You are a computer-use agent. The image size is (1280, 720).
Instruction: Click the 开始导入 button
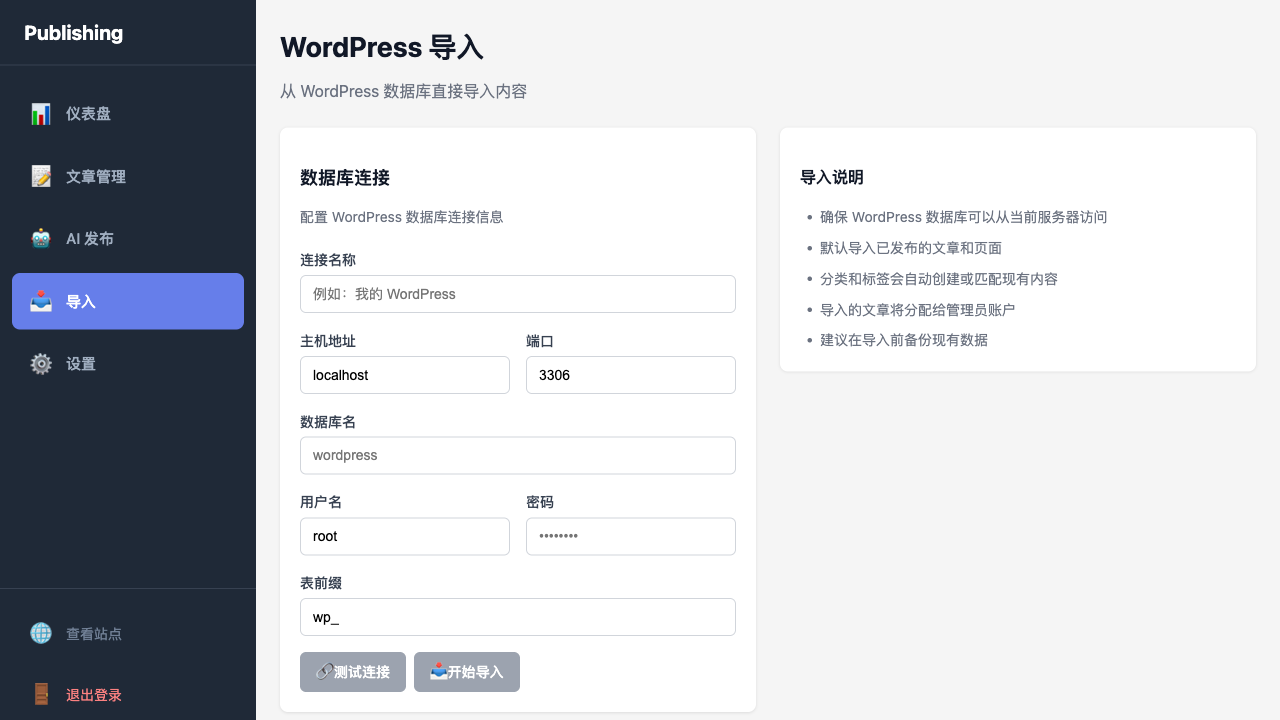[467, 672]
